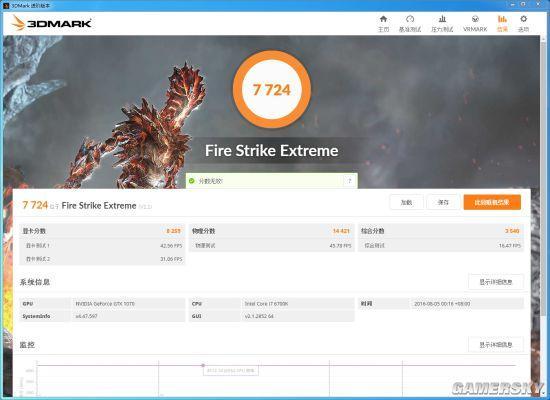
Task: Show detailed monitoring info button
Action: point(496,345)
